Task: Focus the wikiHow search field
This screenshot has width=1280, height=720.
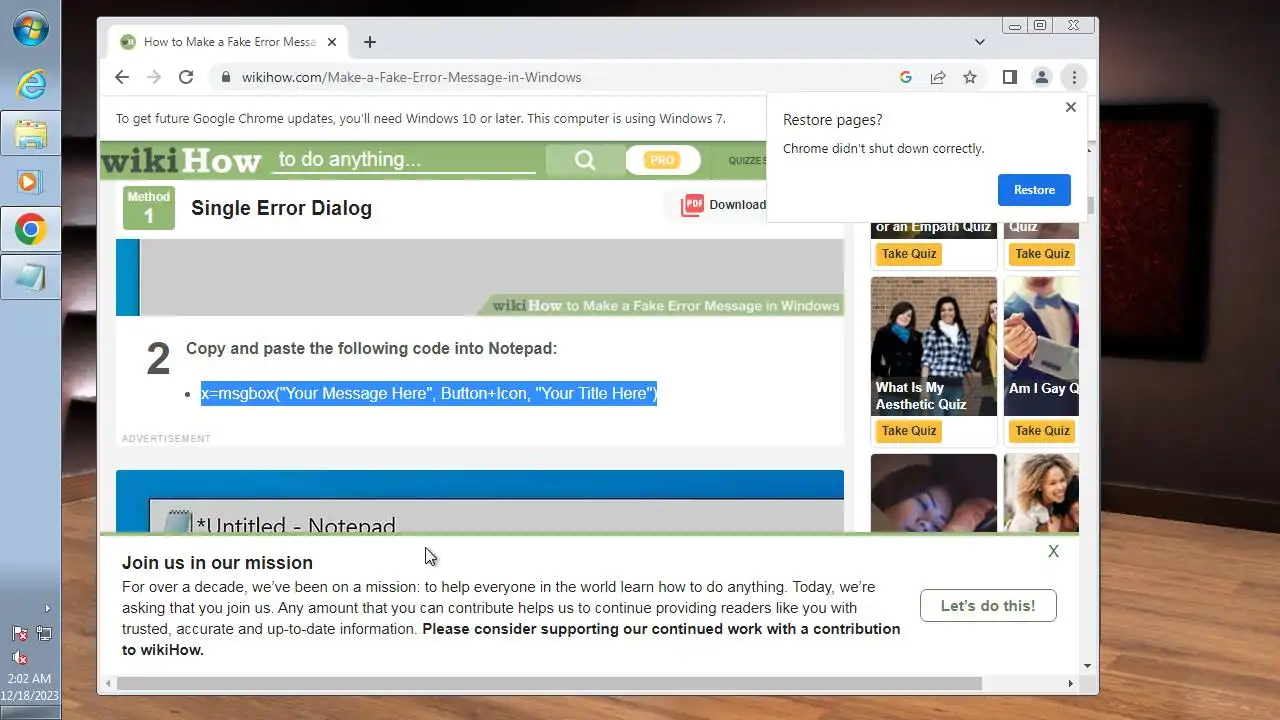Action: pyautogui.click(x=405, y=160)
